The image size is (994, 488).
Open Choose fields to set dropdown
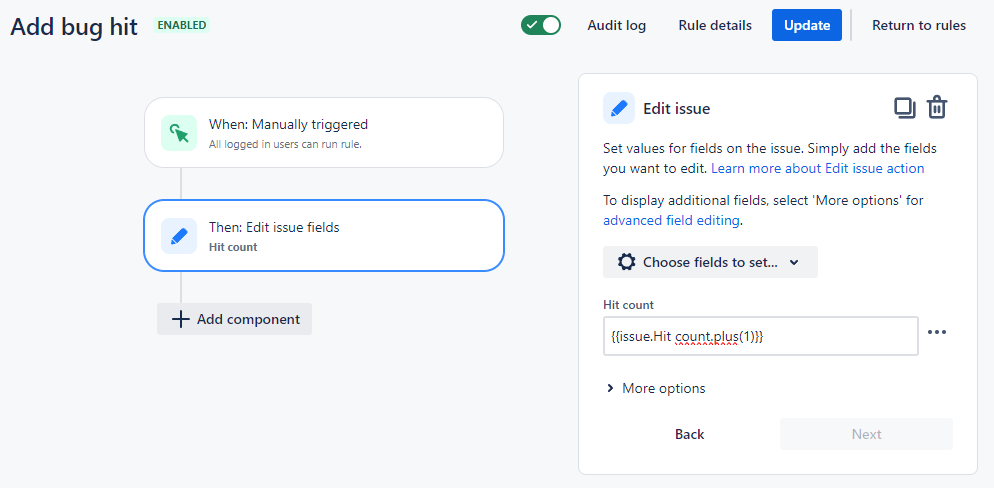coord(710,262)
